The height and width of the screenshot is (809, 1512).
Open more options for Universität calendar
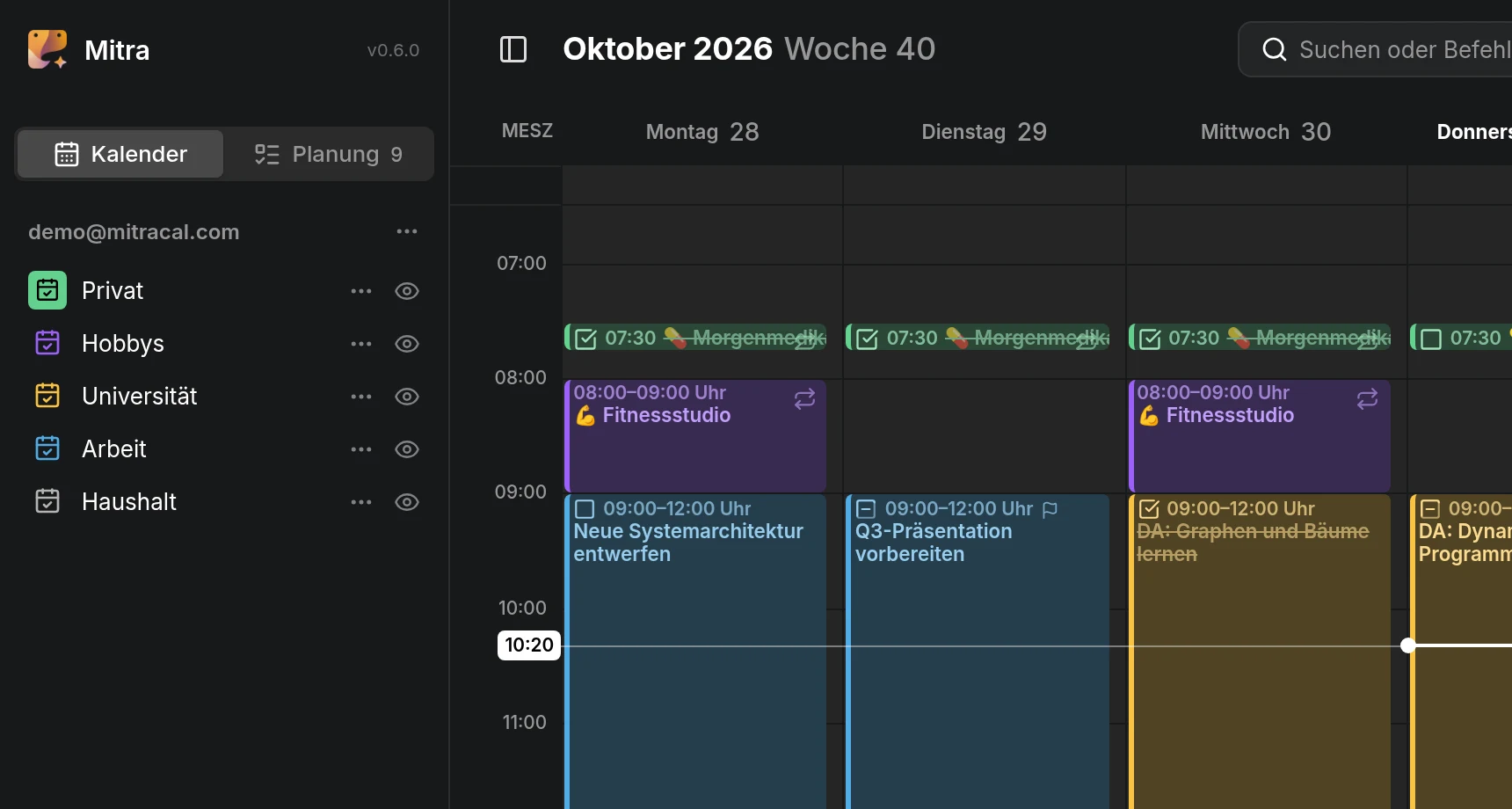tap(361, 397)
